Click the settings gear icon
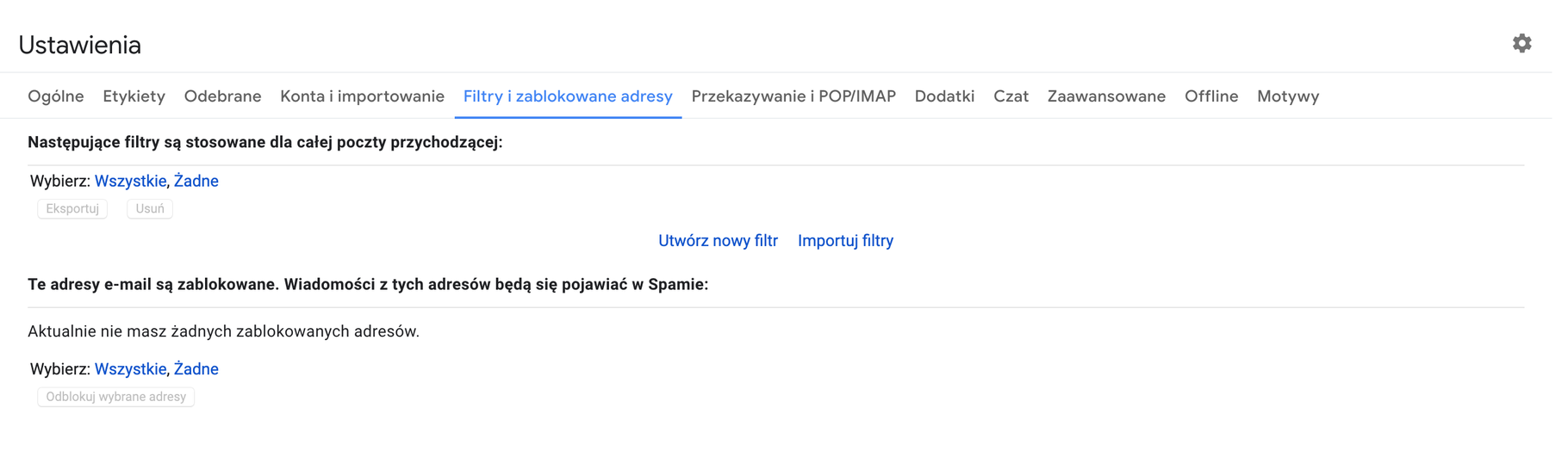 1521,43
